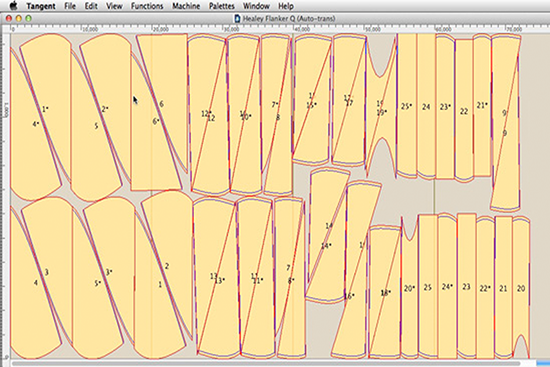Screen dimensions: 550x367
Task: Open the Help menu
Action: pos(286,6)
